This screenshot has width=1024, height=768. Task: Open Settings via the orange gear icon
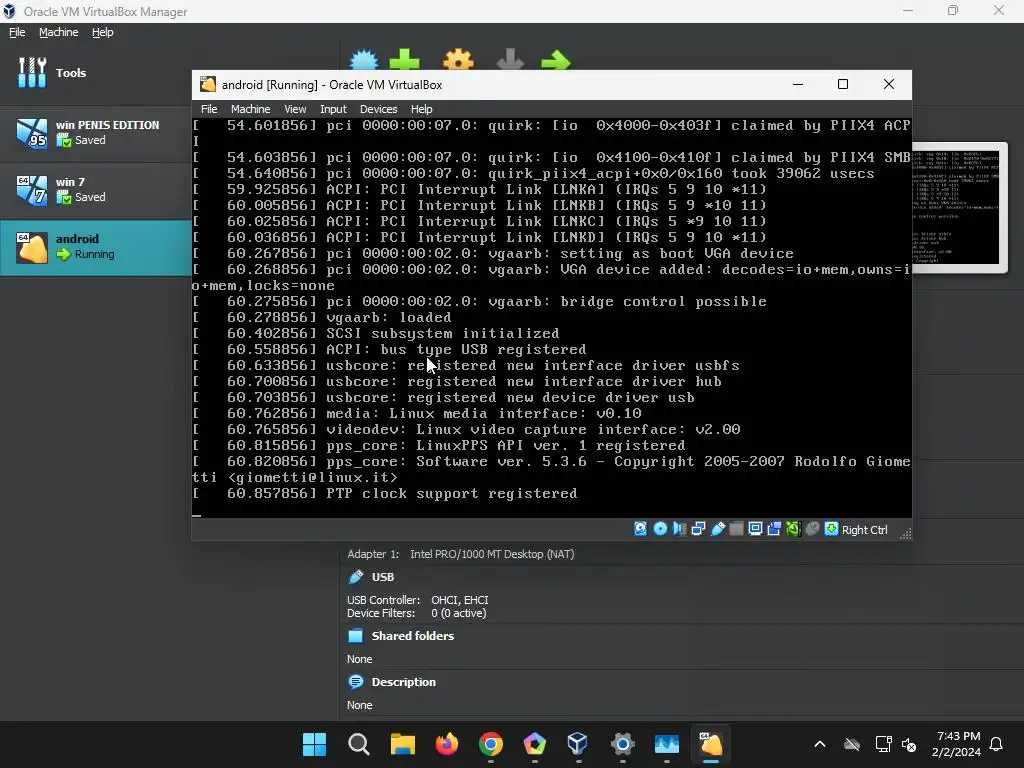pyautogui.click(x=458, y=60)
